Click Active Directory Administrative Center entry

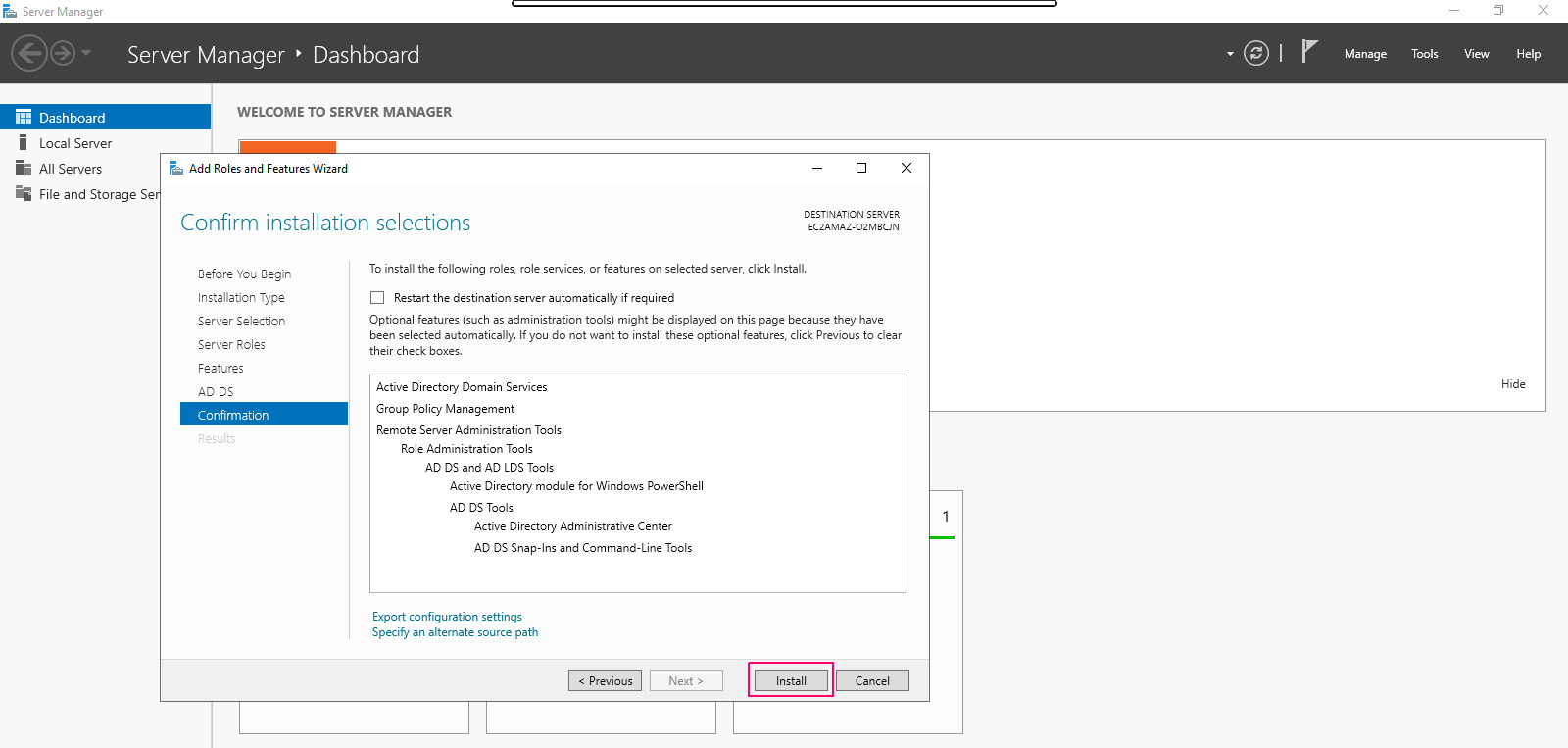point(573,526)
